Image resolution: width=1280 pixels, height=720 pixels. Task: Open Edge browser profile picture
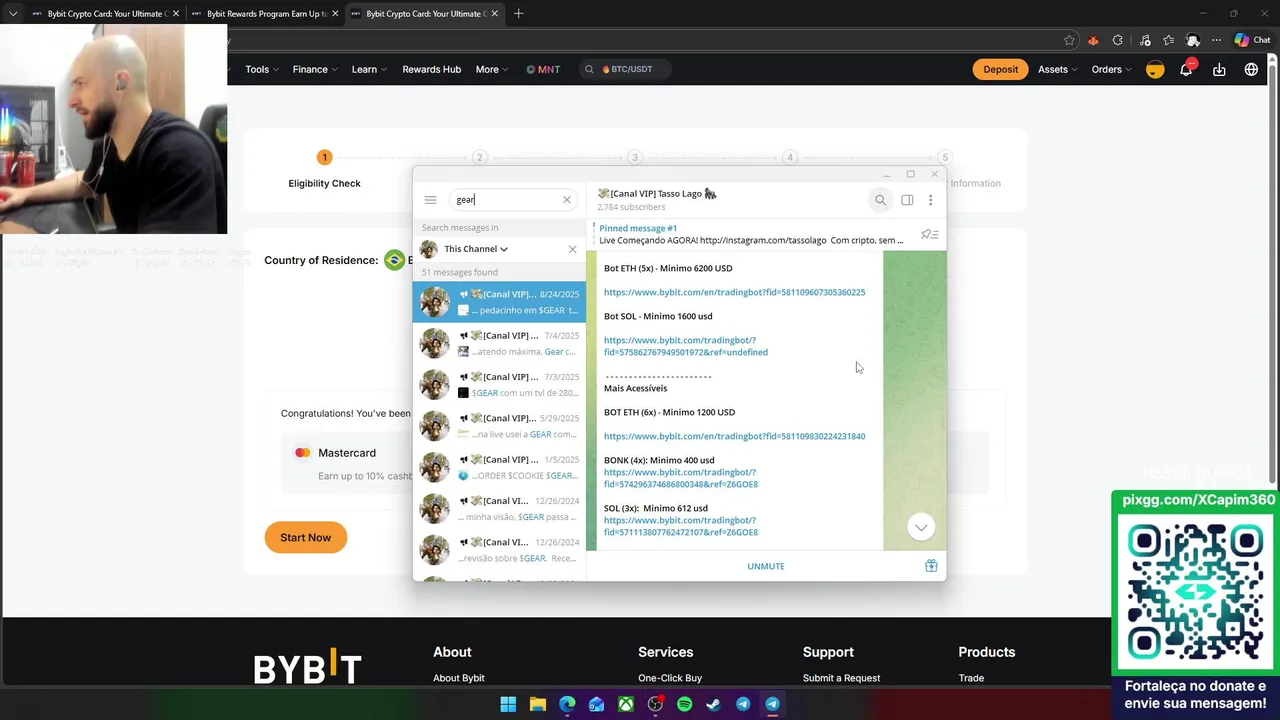coord(1192,41)
